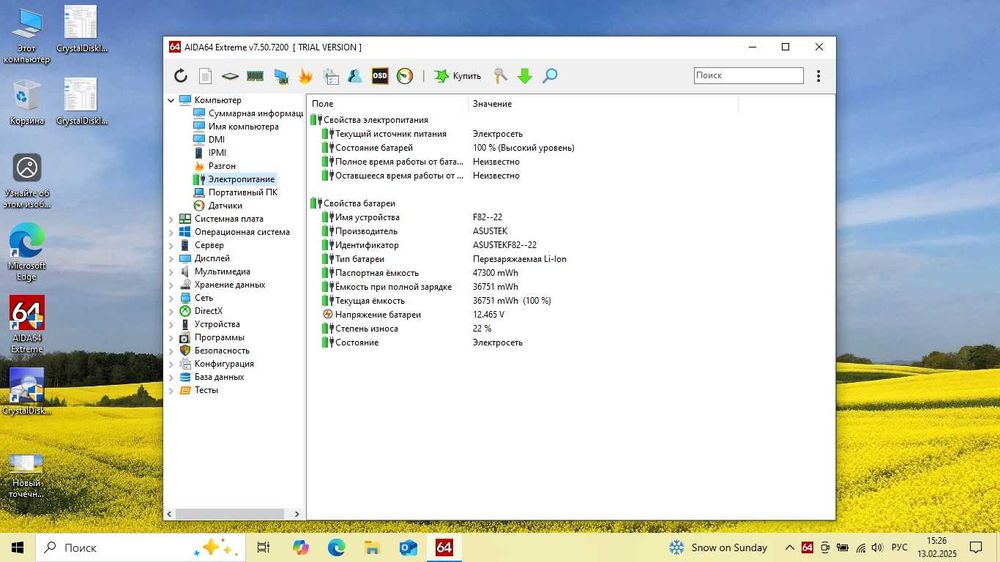Open the Windows Start menu
This screenshot has width=1000, height=562.
(18, 547)
